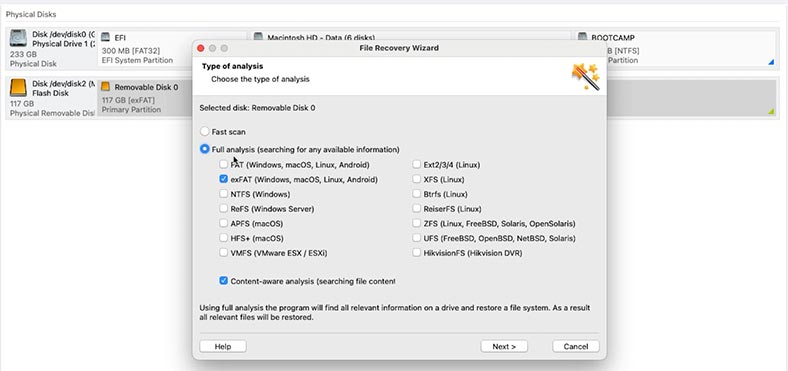Click the File Recovery Wizard title bar
The image size is (788, 371).
pyautogui.click(x=399, y=48)
